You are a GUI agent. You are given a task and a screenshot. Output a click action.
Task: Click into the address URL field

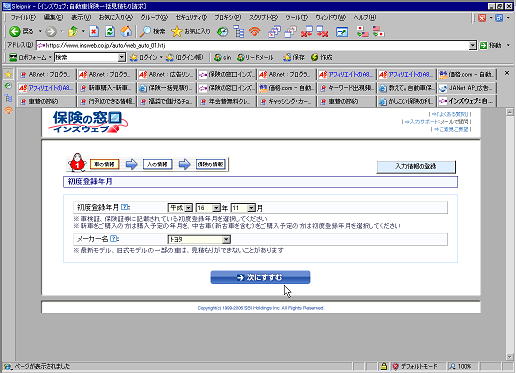(x=252, y=45)
